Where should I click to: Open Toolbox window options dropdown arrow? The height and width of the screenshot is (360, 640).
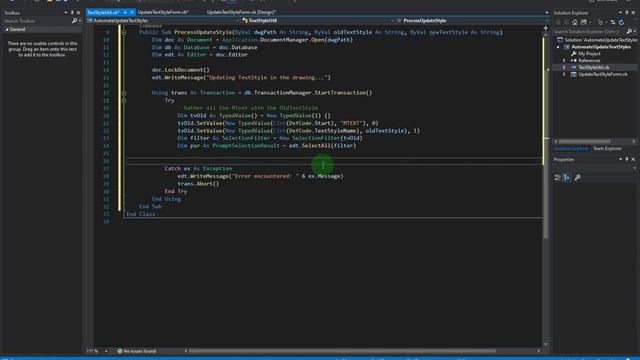66,13
